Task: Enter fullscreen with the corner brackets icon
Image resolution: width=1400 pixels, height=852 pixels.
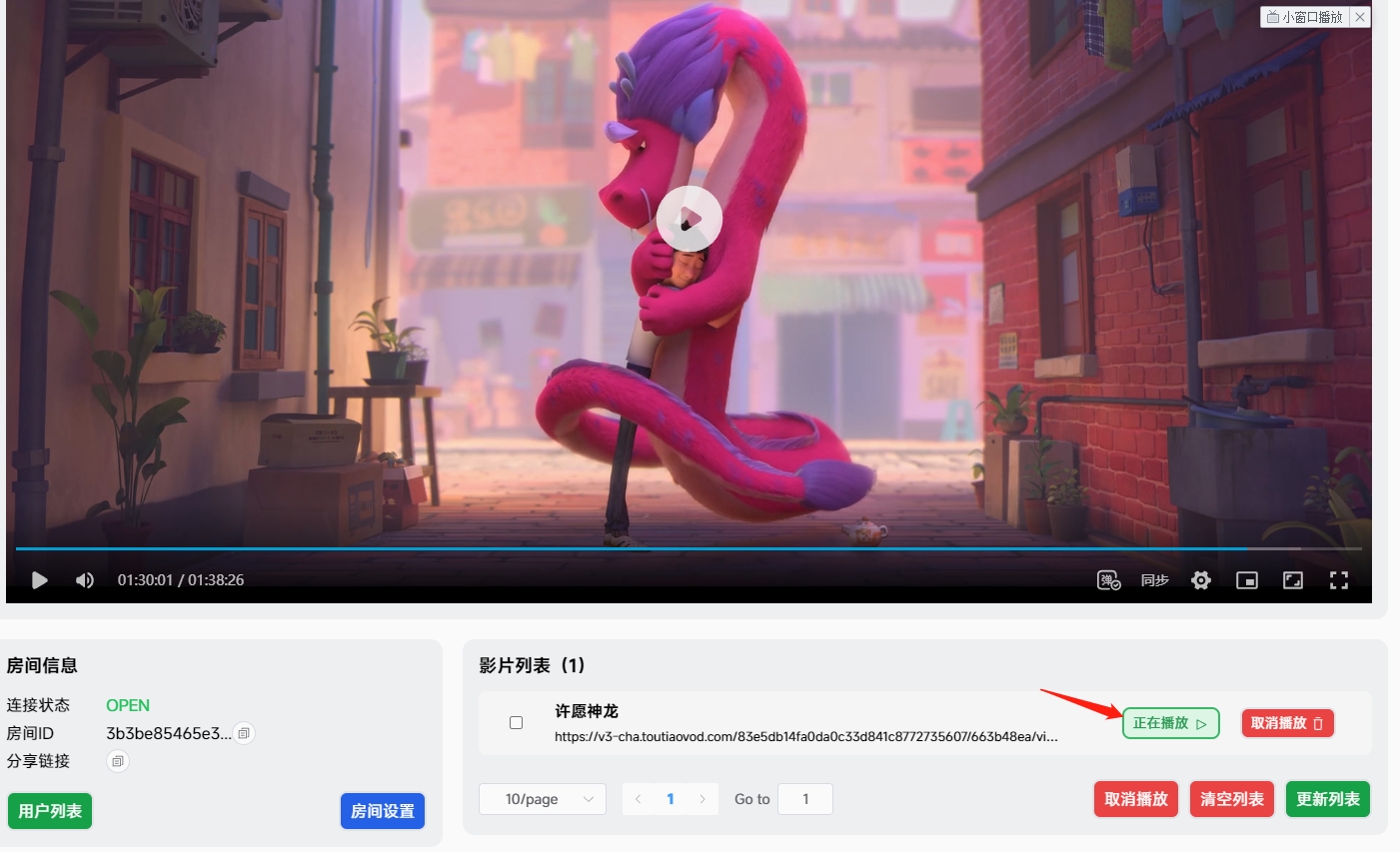Action: click(x=1339, y=580)
